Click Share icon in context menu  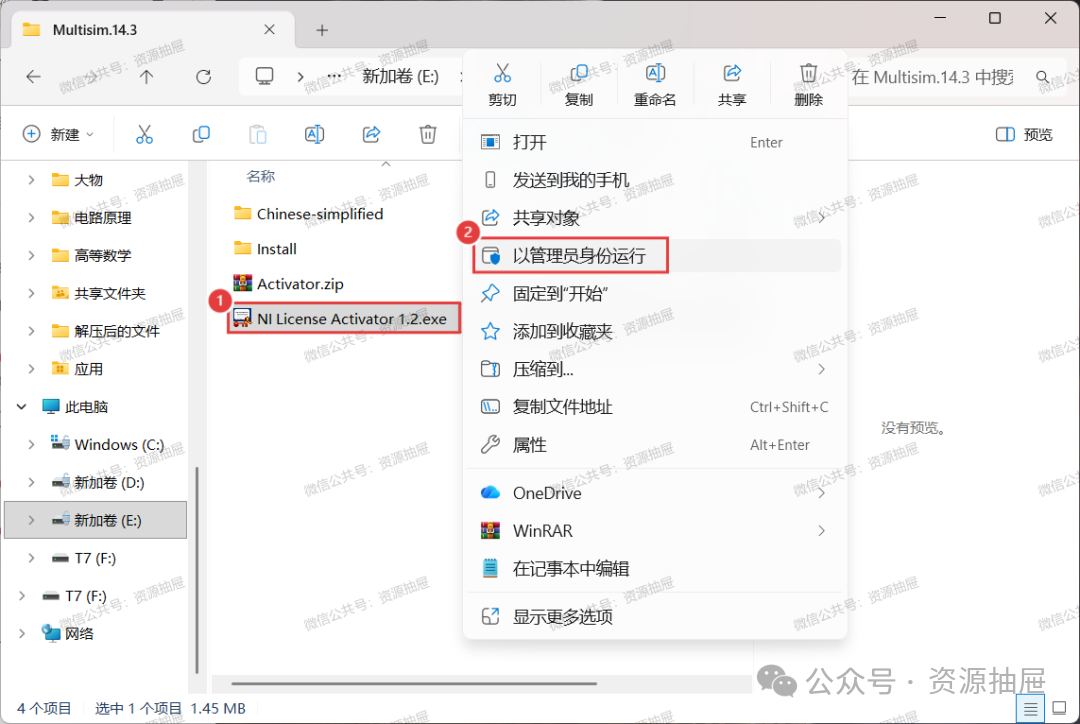(731, 73)
